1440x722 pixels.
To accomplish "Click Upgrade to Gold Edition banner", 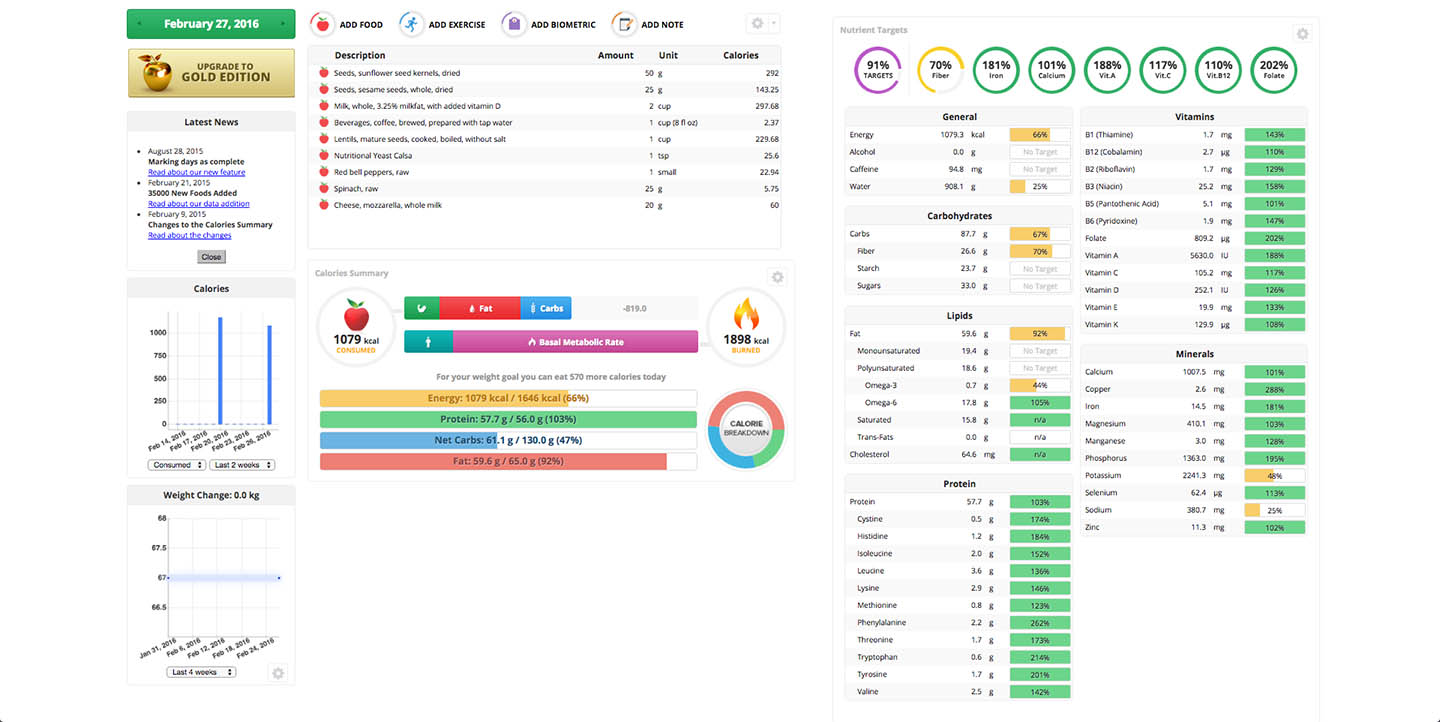I will (x=211, y=72).
